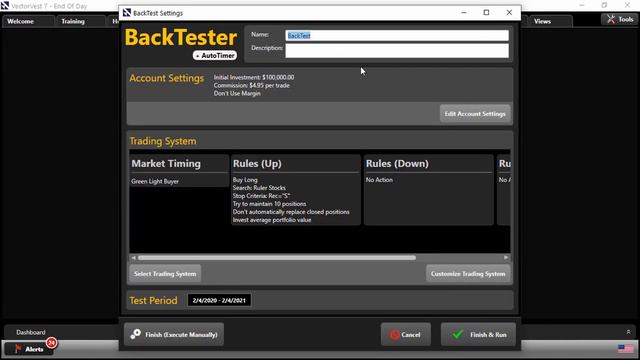
Task: Open the Test Period date range selector
Action: [219, 300]
